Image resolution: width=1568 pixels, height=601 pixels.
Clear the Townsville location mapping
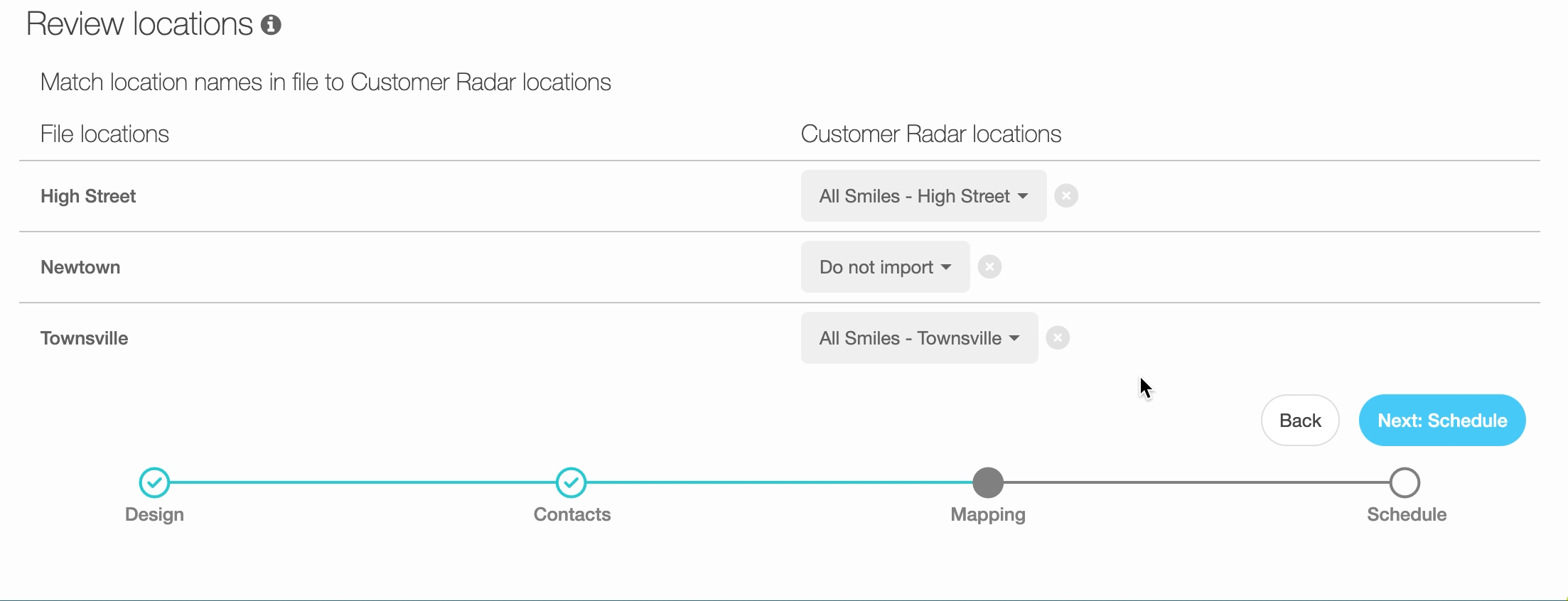pos(1057,338)
